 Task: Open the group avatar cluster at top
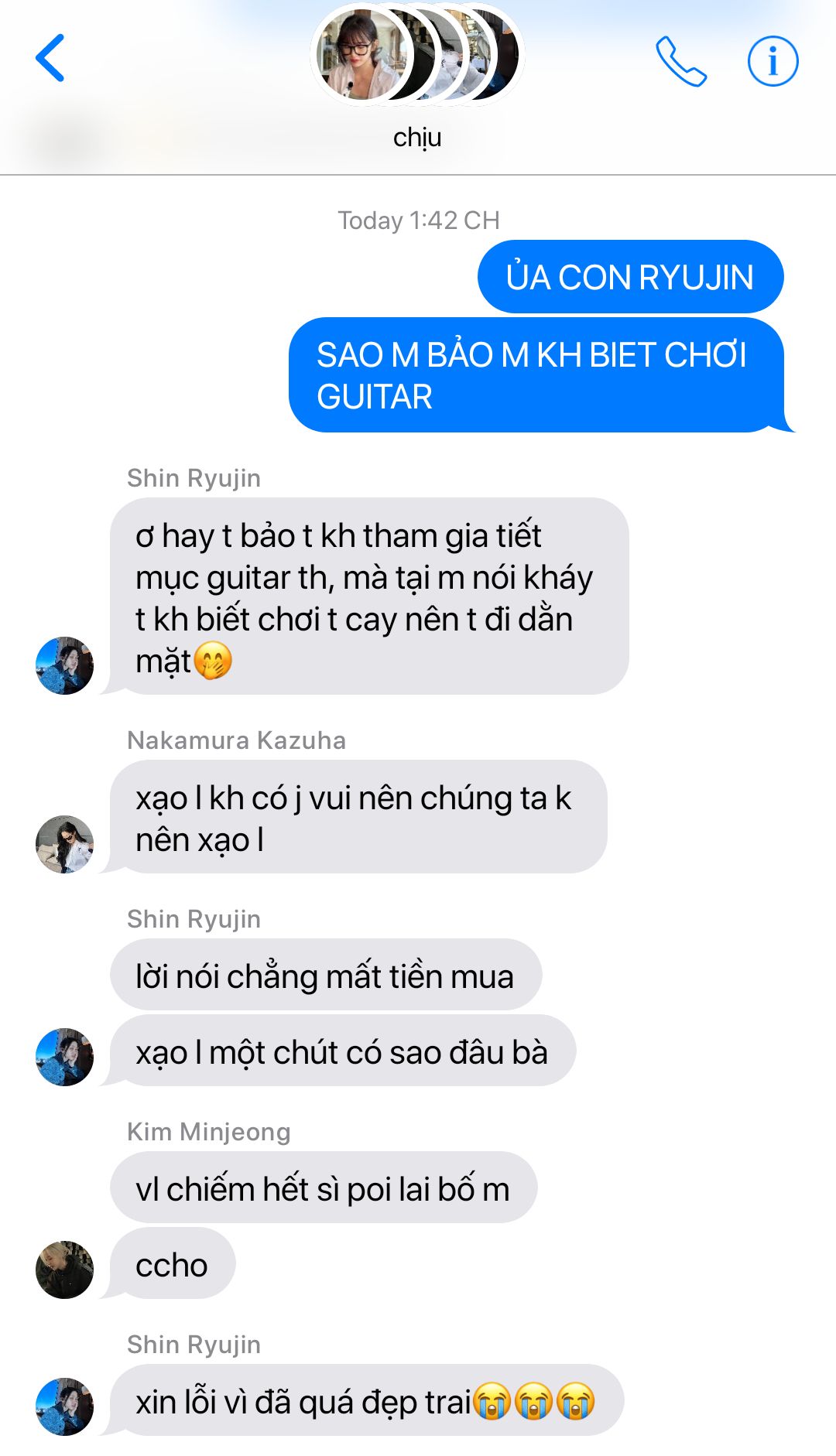pos(417,56)
